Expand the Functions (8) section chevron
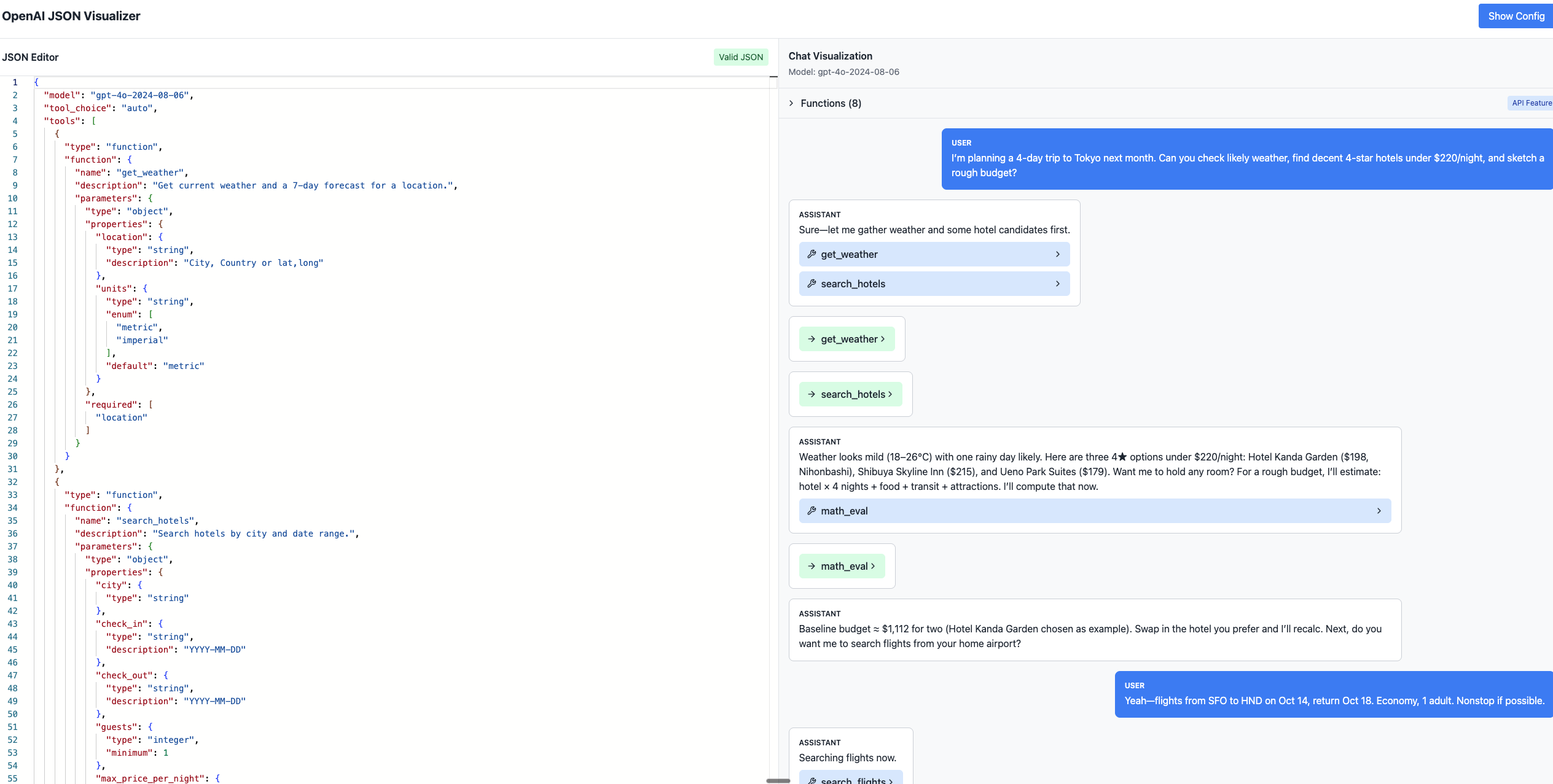 [791, 103]
